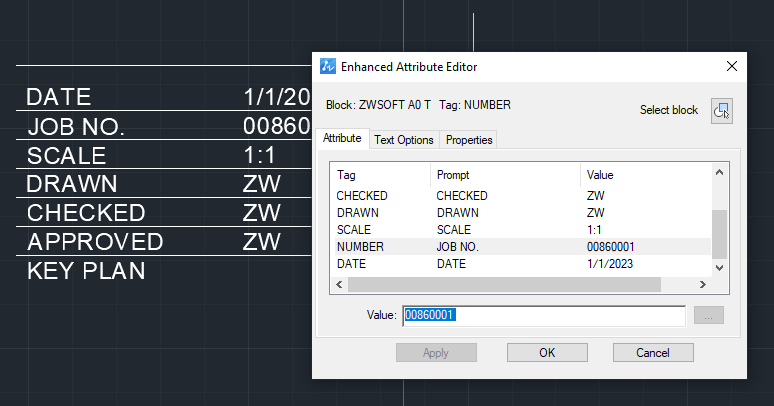Click the Select block pick icon
Image resolution: width=774 pixels, height=406 pixels.
(x=722, y=111)
